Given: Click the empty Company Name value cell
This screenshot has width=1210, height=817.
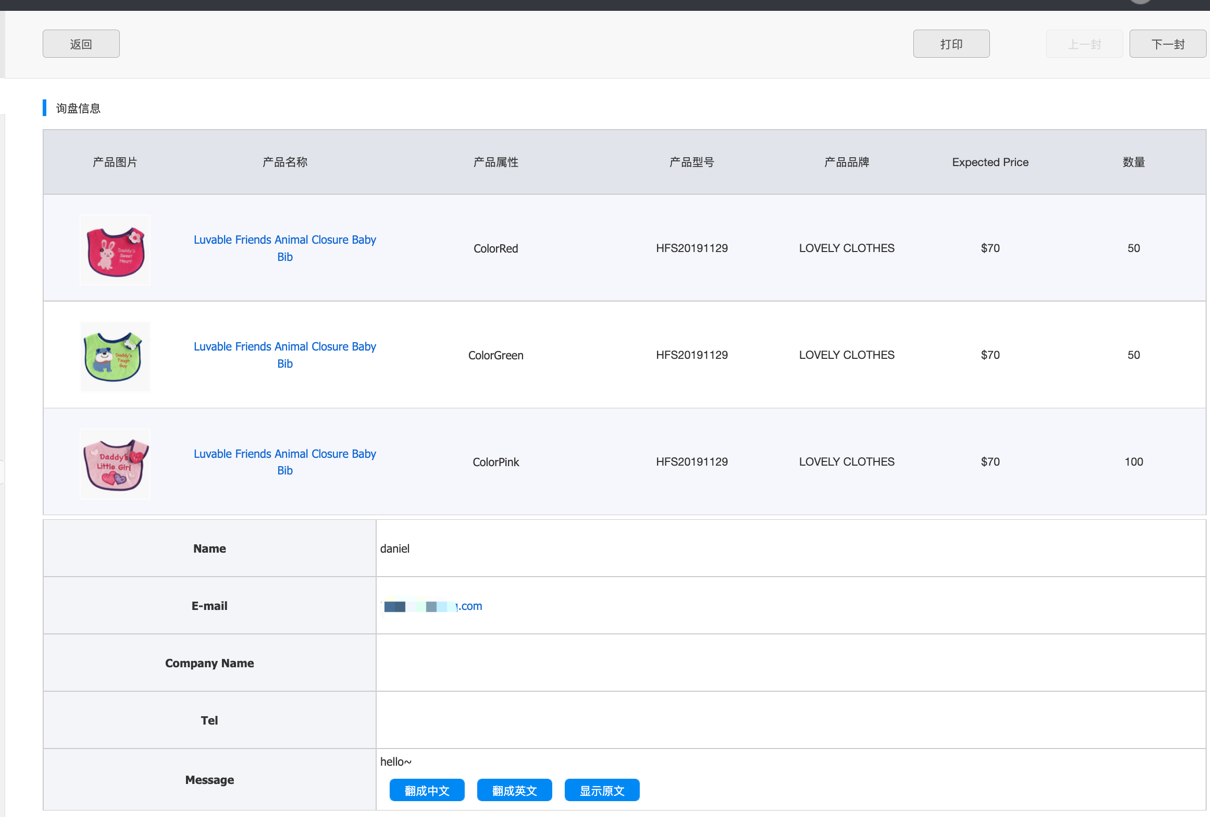Looking at the screenshot, I should click(x=790, y=663).
